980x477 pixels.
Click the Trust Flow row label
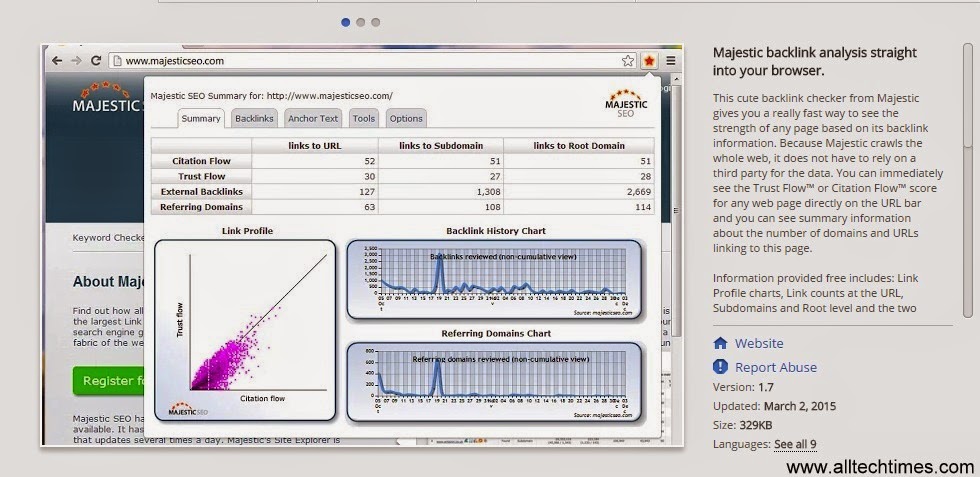pos(201,176)
